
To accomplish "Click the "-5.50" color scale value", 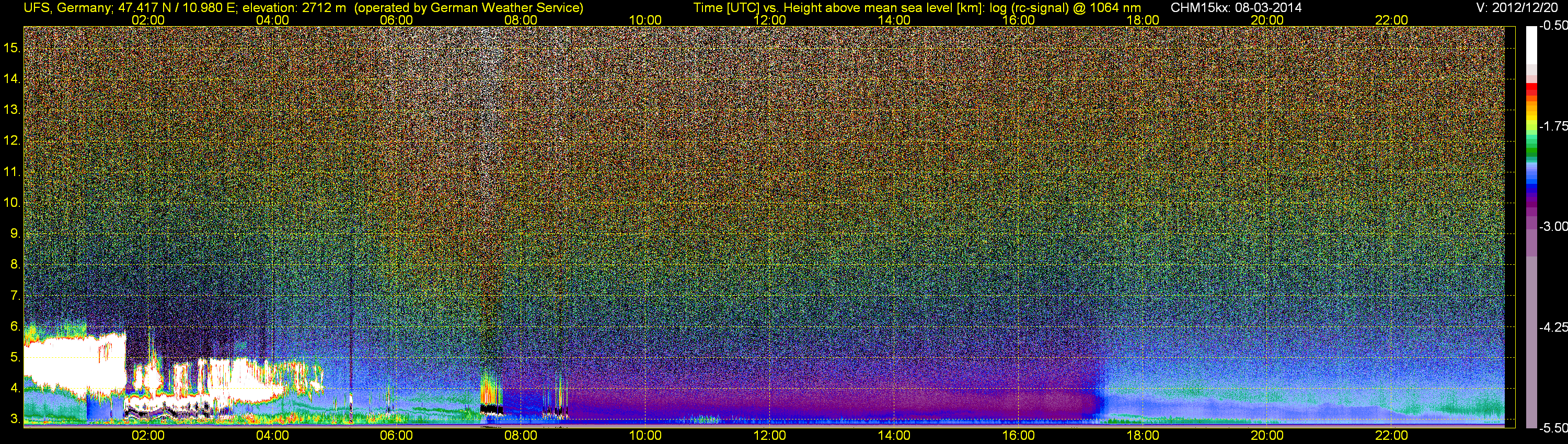I will (1553, 428).
